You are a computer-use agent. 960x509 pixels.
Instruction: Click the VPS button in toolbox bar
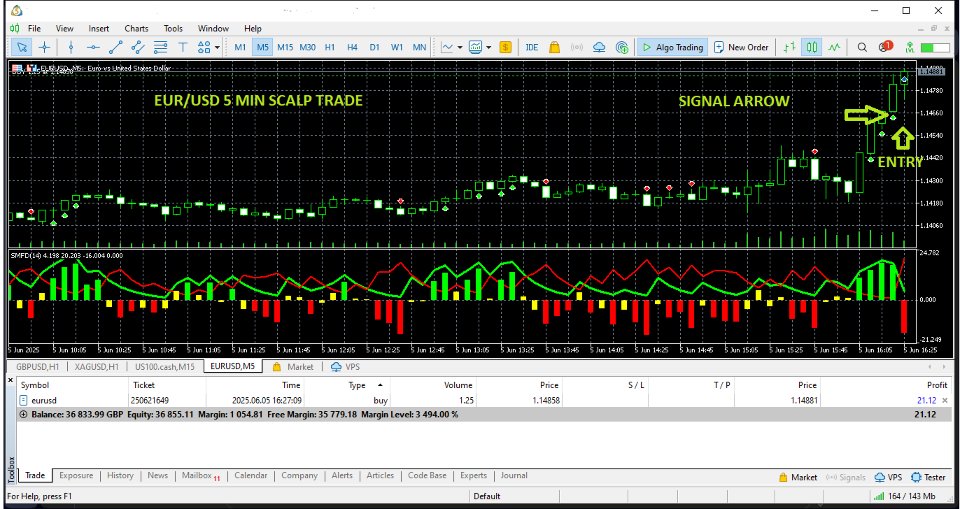[x=888, y=477]
